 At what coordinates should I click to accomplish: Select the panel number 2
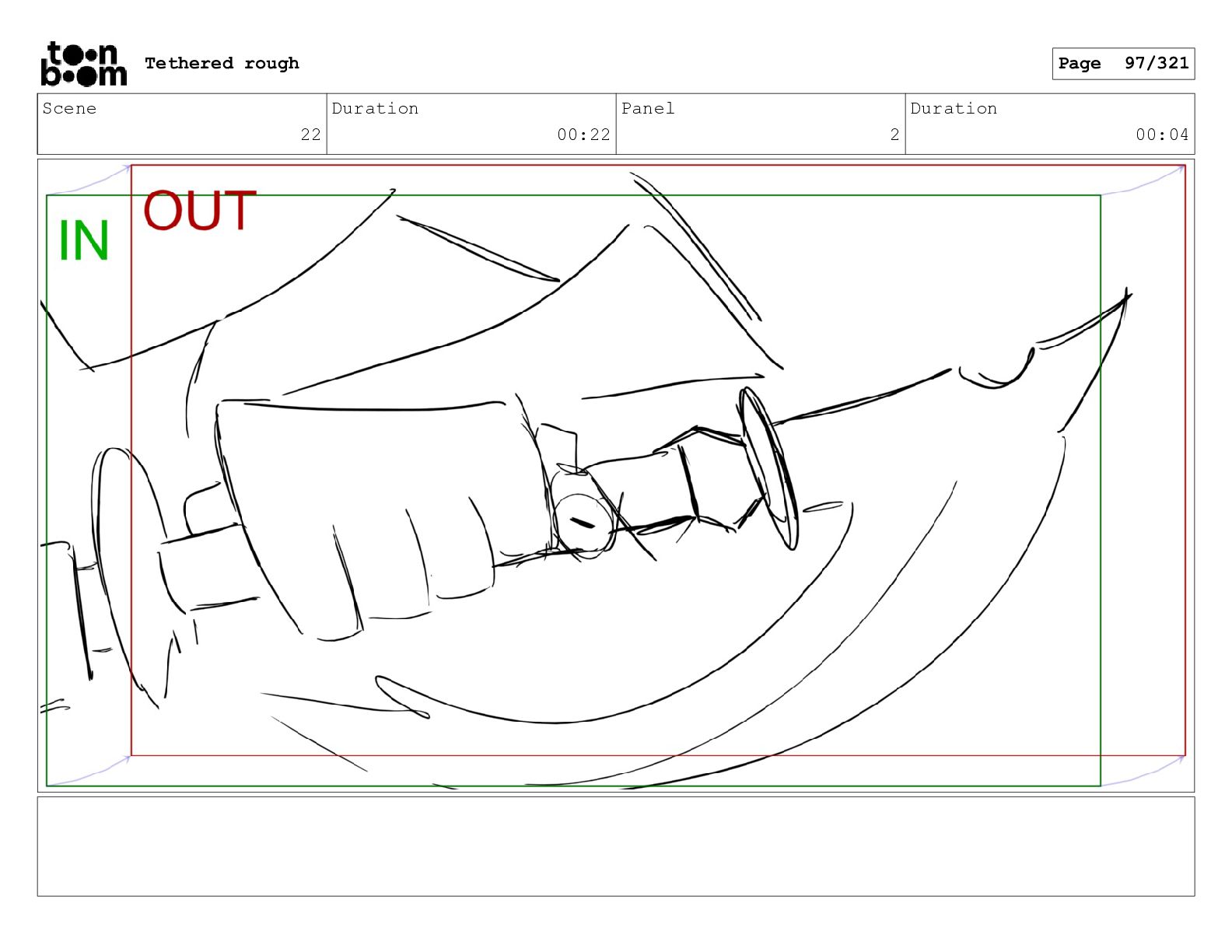pos(894,135)
